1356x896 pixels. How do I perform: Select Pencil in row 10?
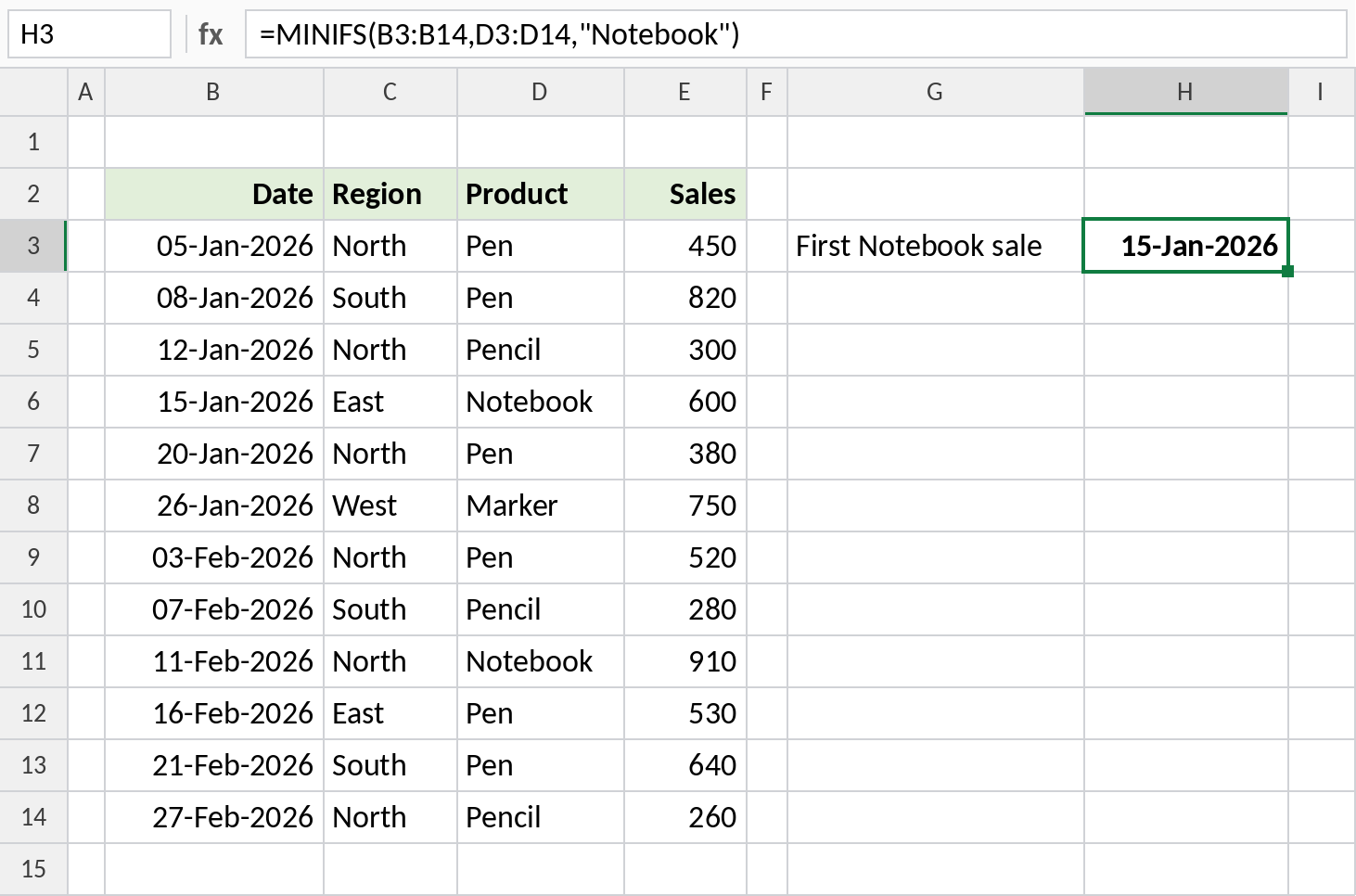click(x=541, y=609)
